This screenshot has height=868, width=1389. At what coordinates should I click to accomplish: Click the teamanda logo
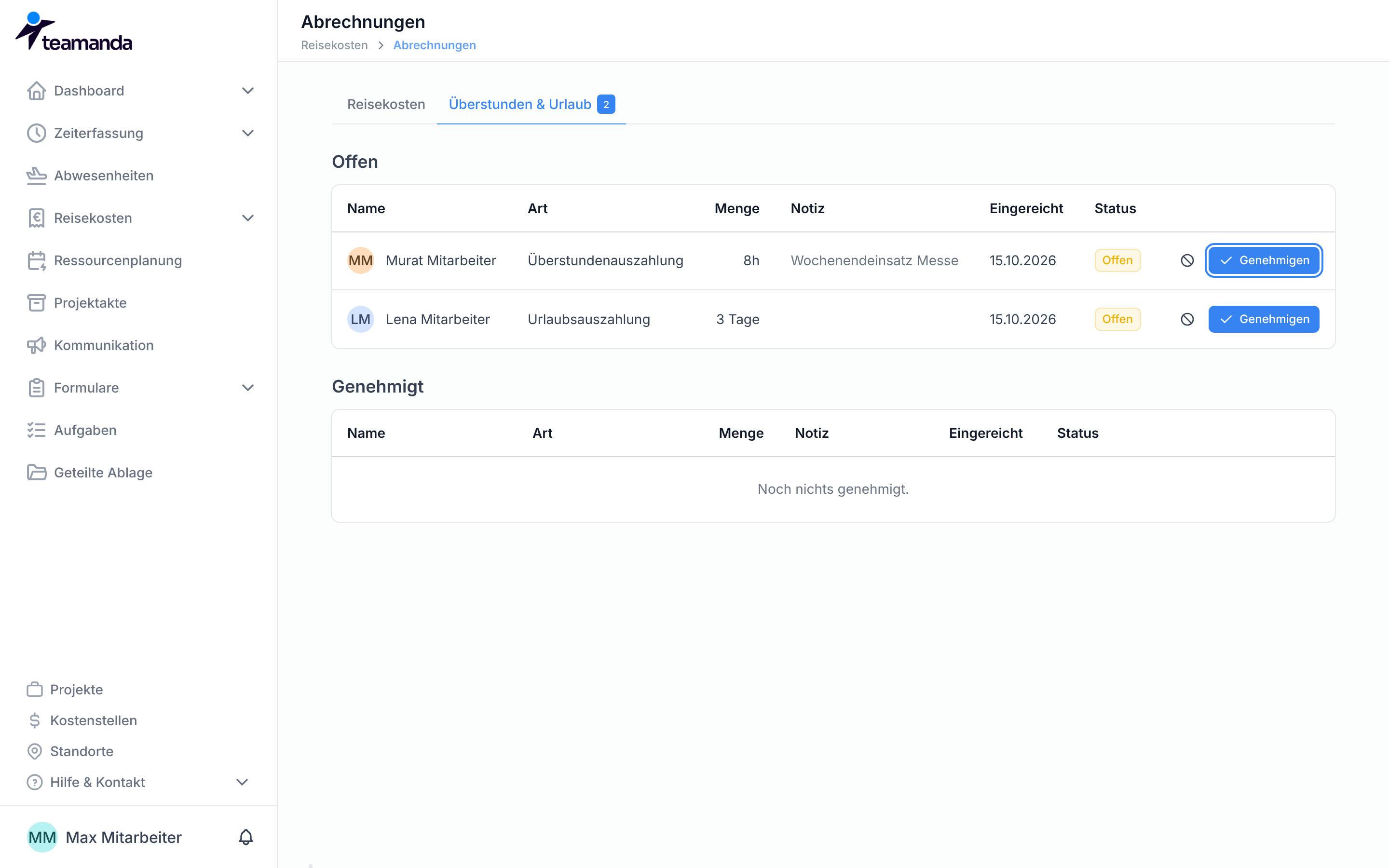pyautogui.click(x=73, y=31)
